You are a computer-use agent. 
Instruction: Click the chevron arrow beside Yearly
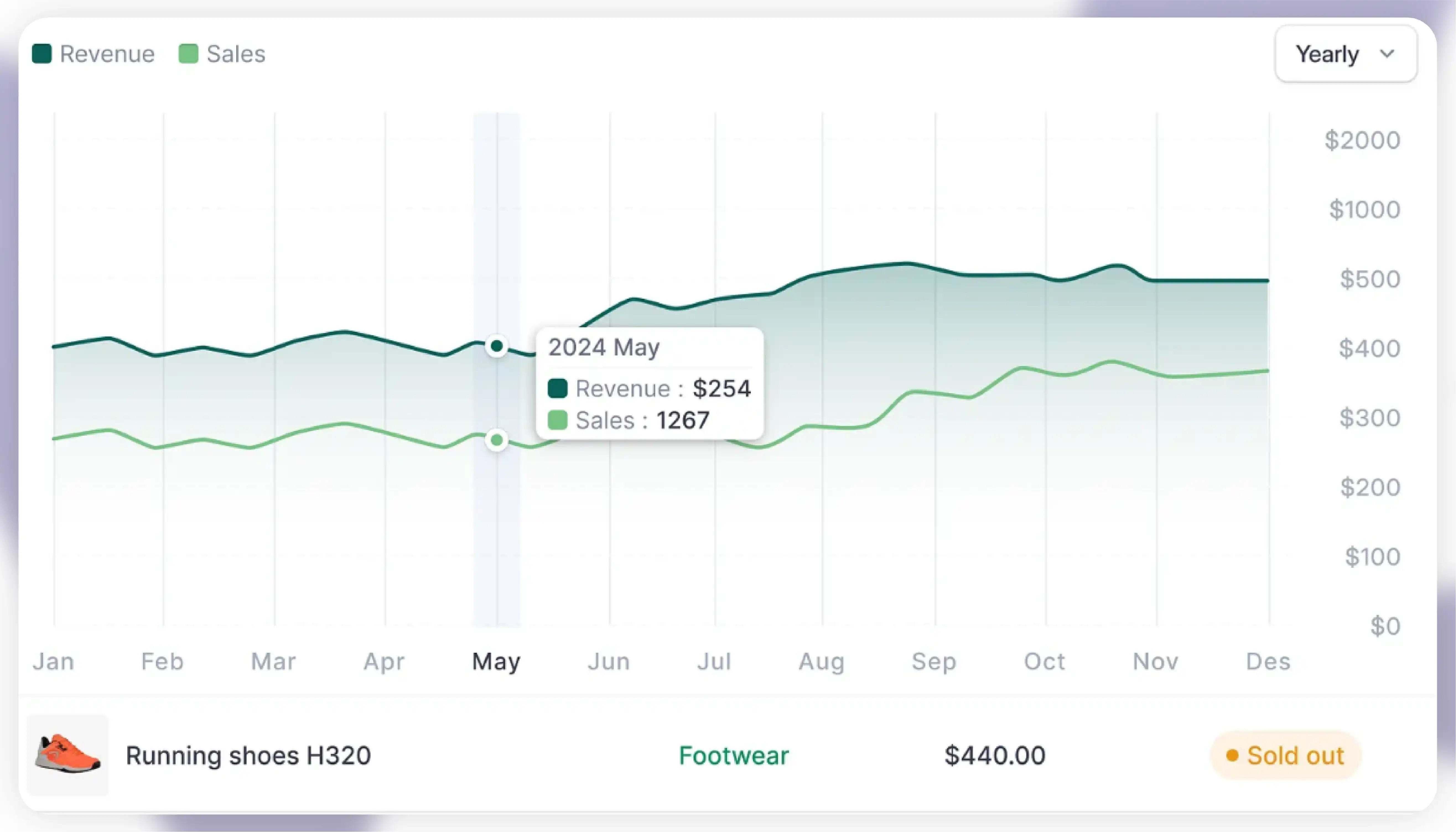pyautogui.click(x=1387, y=54)
